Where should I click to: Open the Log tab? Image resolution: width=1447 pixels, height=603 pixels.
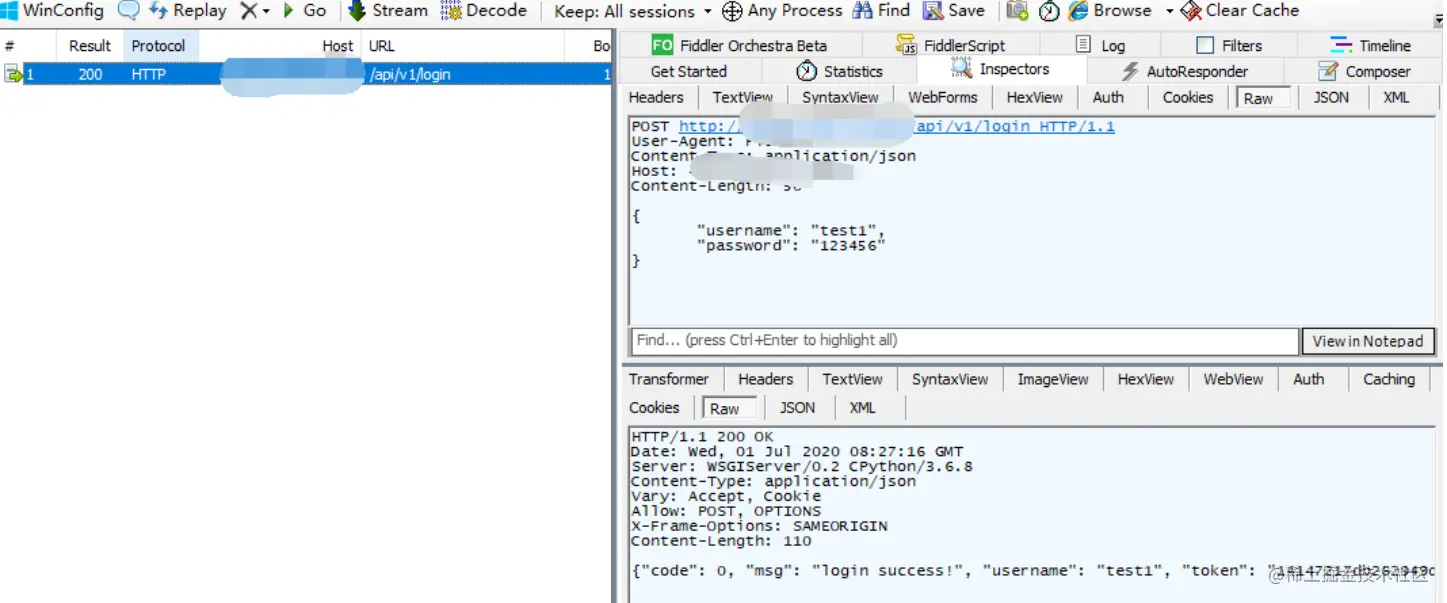tap(1100, 45)
